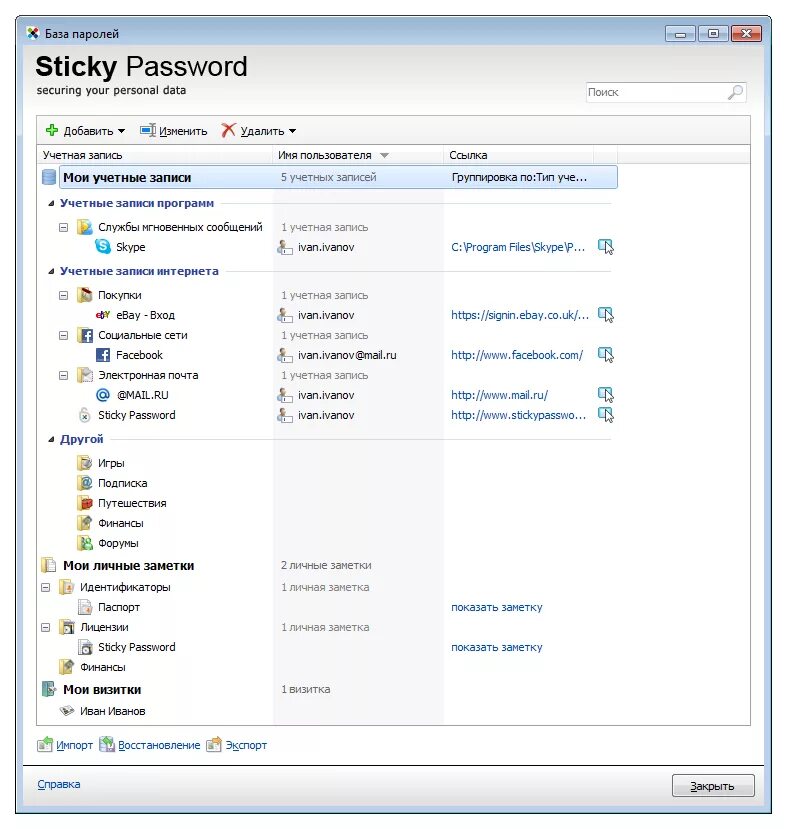Click the magnifier search icon
The image size is (787, 829).
point(735,92)
